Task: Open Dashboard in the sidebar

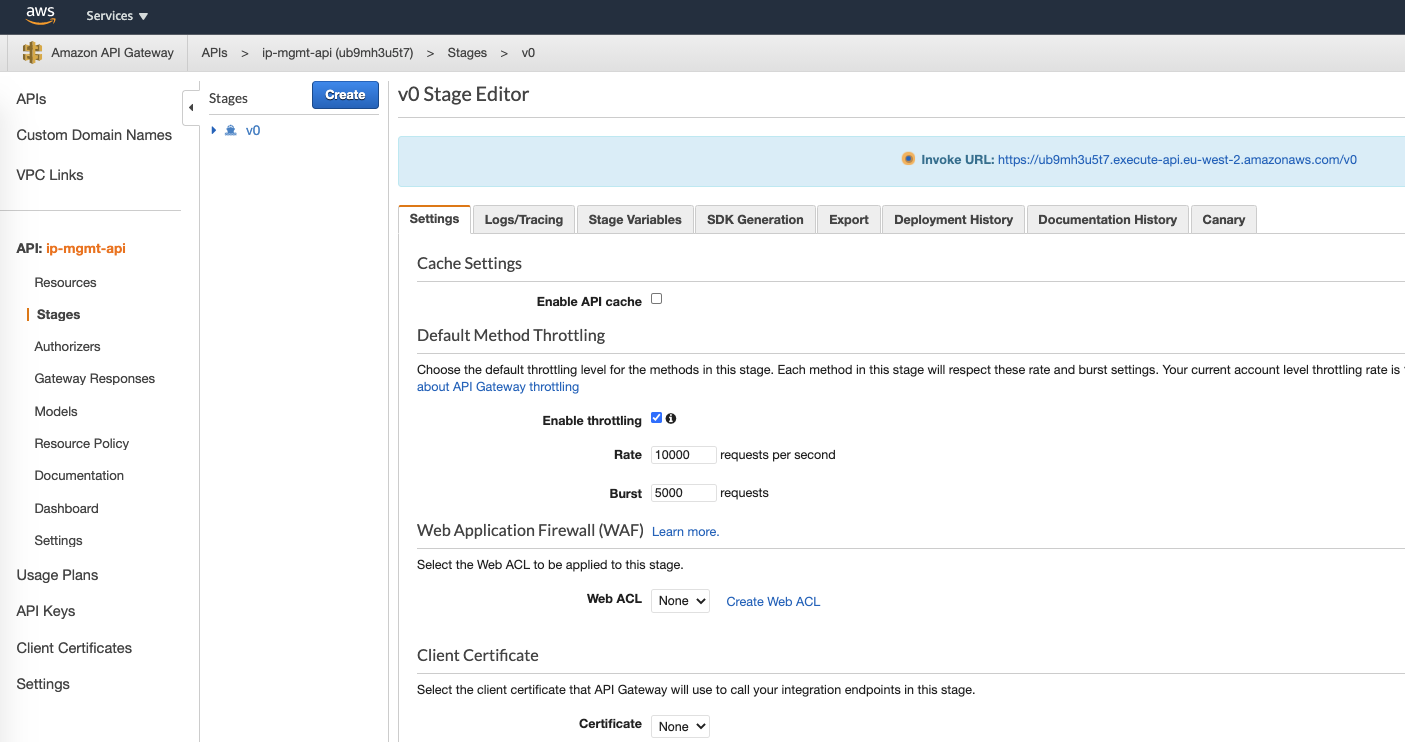Action: [66, 509]
